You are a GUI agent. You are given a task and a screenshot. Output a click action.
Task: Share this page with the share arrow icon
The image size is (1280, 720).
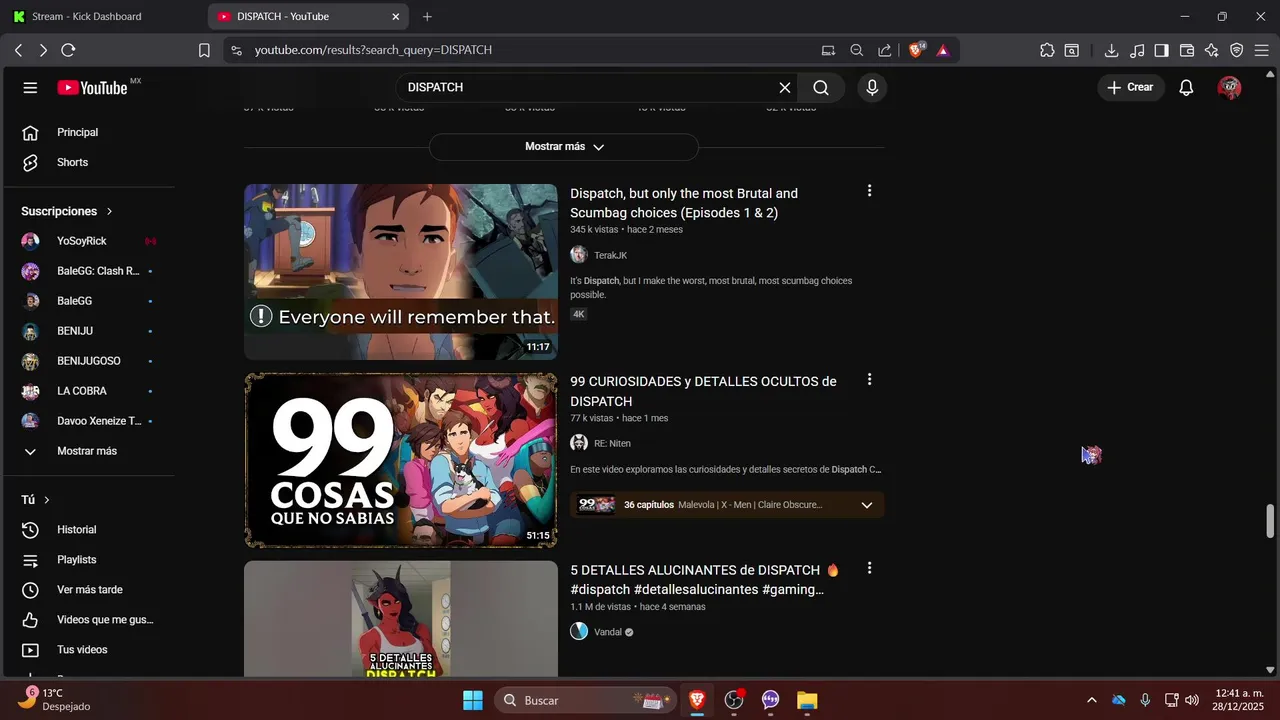point(885,50)
